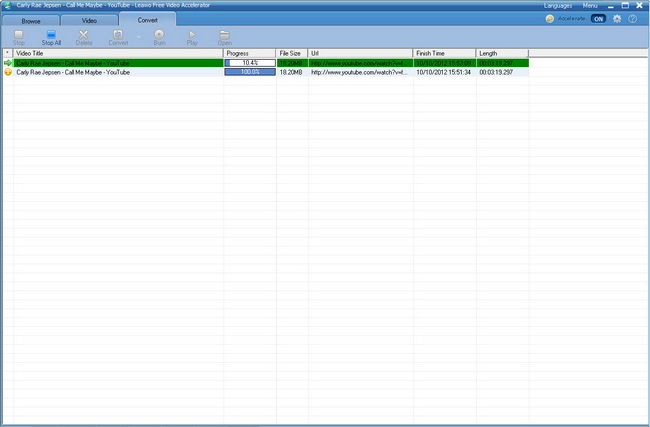
Task: Click the URL cell in the completed row
Action: click(x=359, y=72)
